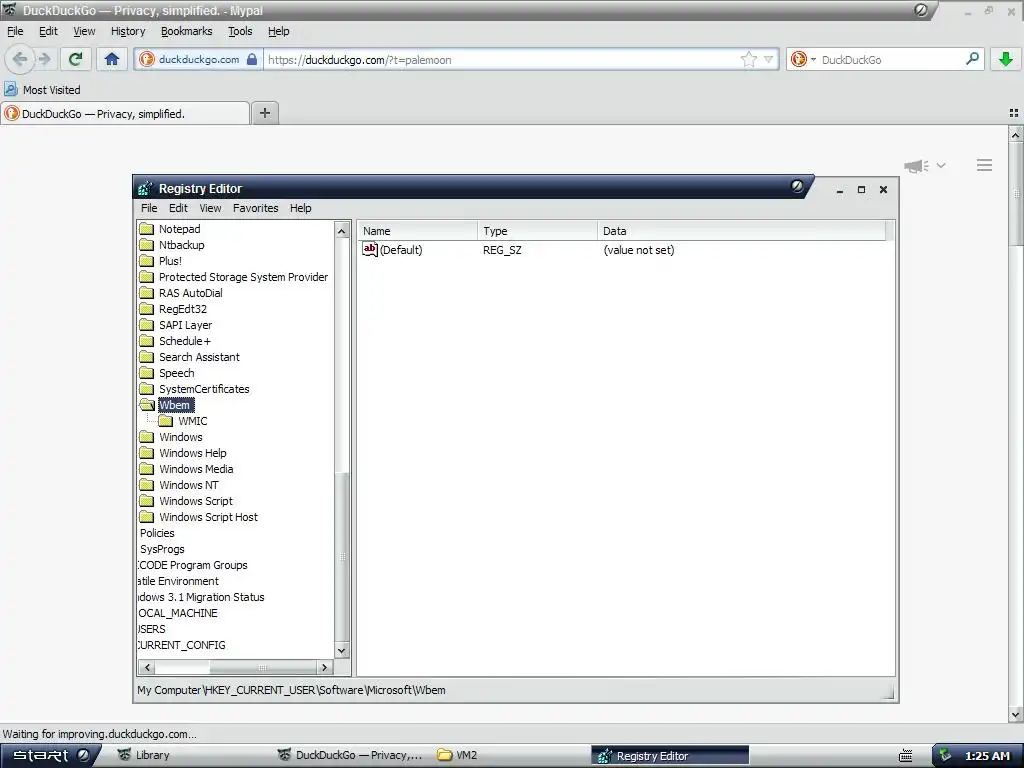Select the Windows NT folder icon
This screenshot has height=768, width=1024.
pyautogui.click(x=147, y=485)
